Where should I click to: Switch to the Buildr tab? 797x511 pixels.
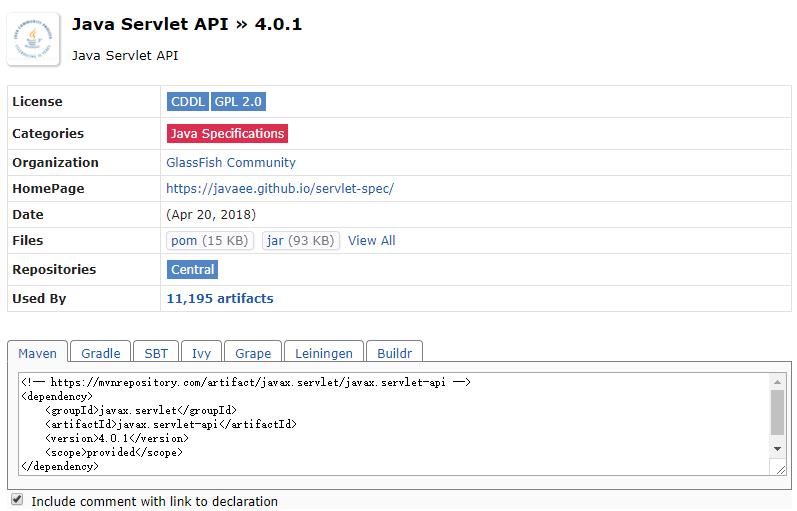pos(394,353)
